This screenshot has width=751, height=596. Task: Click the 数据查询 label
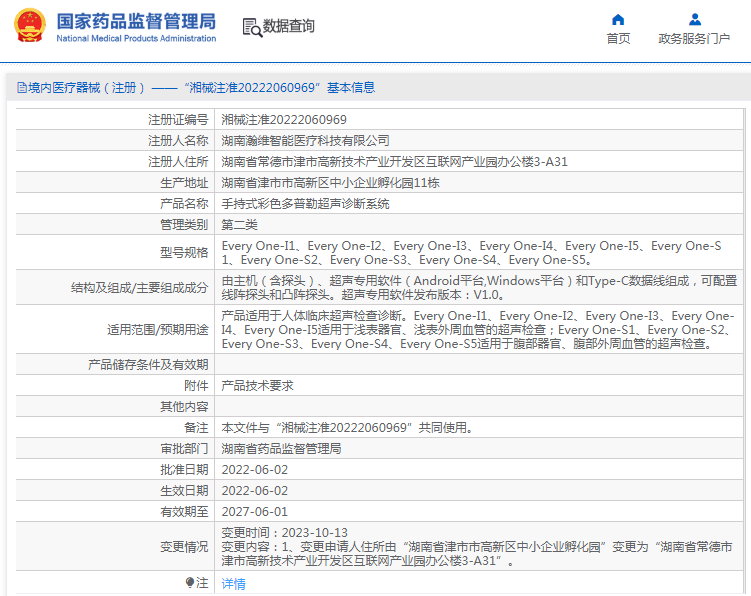pyautogui.click(x=288, y=26)
